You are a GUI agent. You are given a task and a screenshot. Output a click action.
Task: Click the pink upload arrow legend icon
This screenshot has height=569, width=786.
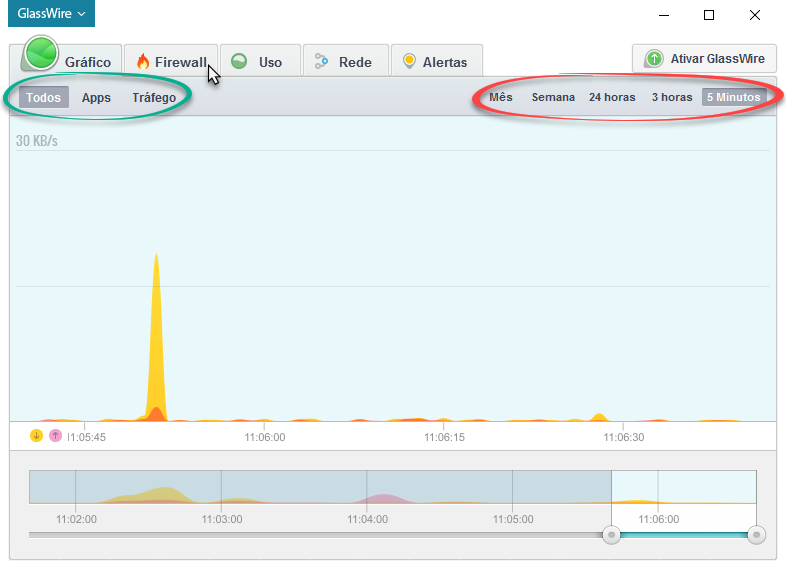(55, 436)
